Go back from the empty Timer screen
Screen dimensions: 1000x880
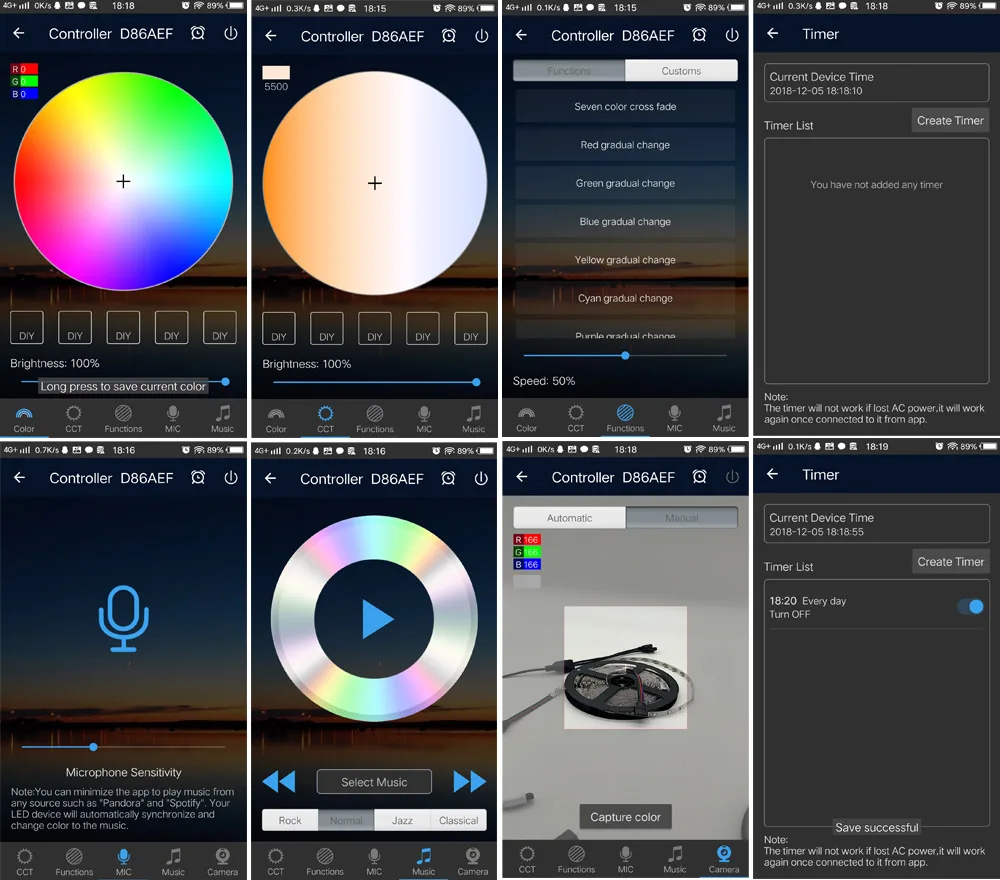coord(772,33)
